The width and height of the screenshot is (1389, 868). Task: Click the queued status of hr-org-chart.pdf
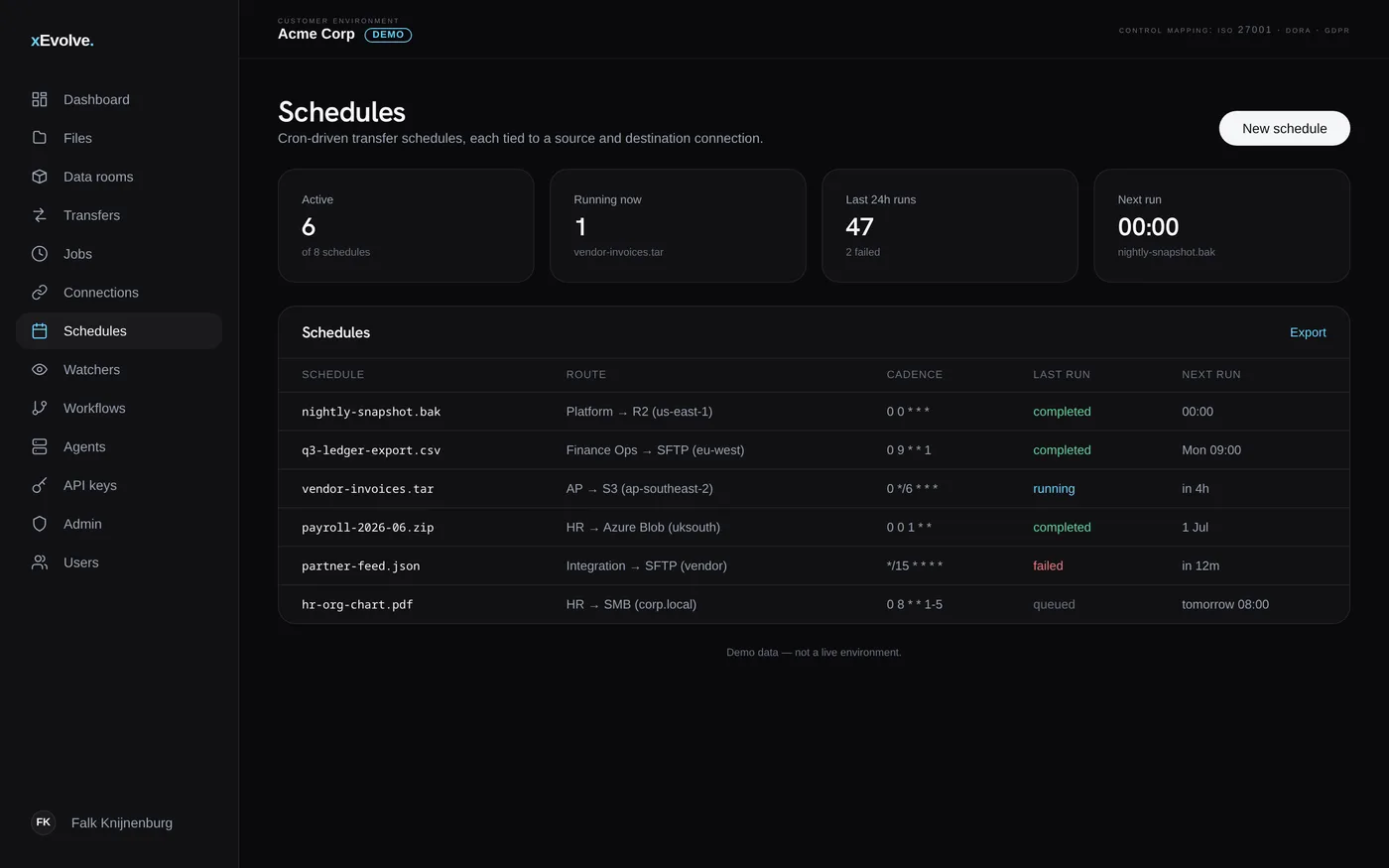pyautogui.click(x=1054, y=604)
